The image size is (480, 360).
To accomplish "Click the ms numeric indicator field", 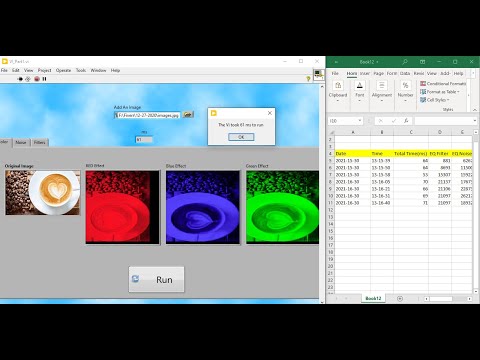I will pyautogui.click(x=144, y=139).
